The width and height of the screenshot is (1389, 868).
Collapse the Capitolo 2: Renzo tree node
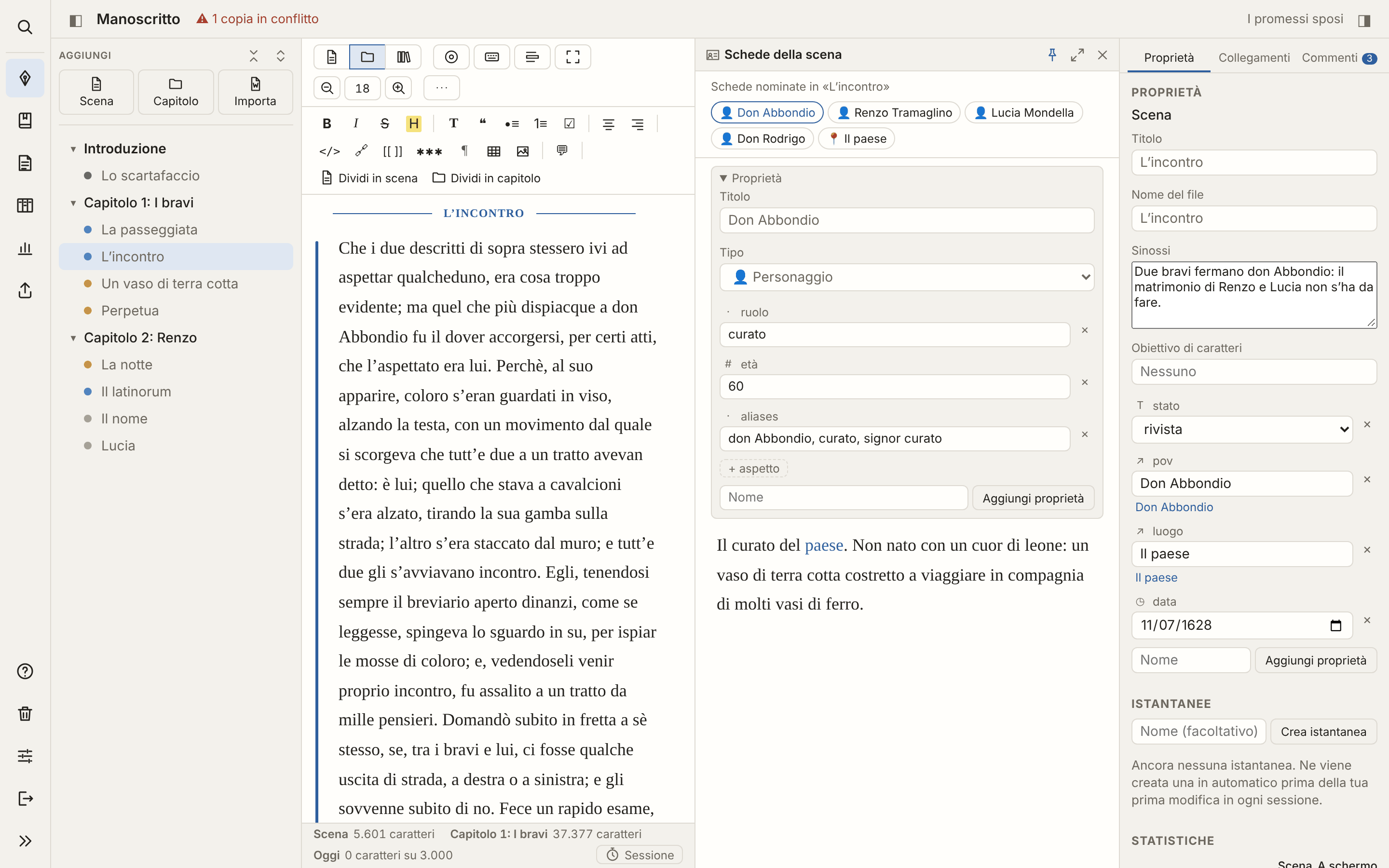pos(73,338)
